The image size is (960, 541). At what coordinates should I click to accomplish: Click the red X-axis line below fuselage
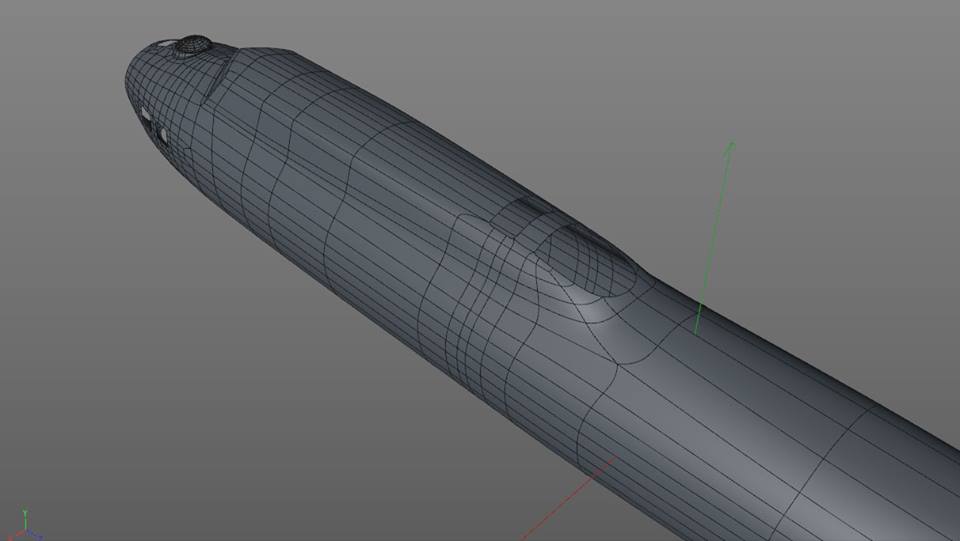(x=569, y=498)
